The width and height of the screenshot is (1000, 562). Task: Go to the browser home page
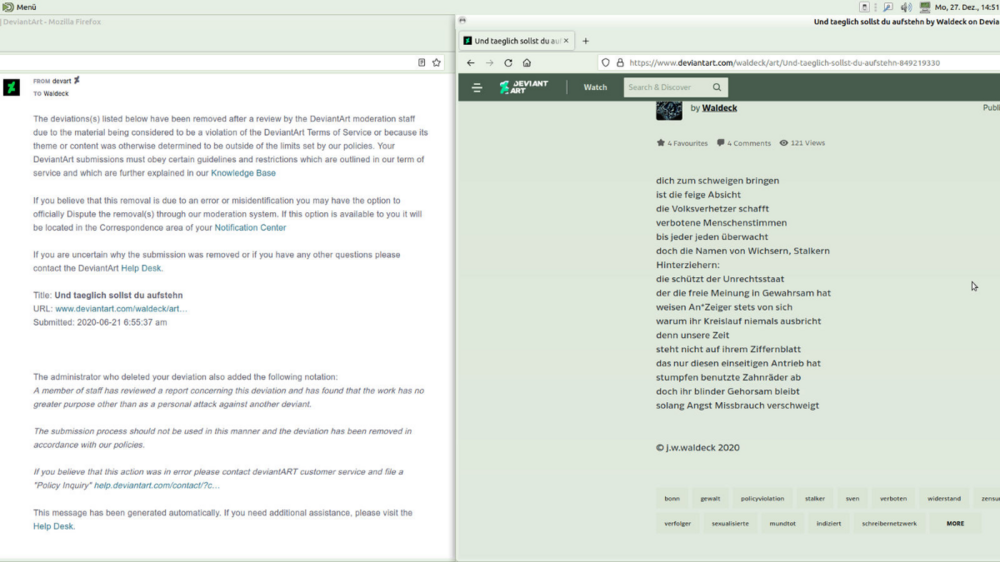coord(527,63)
